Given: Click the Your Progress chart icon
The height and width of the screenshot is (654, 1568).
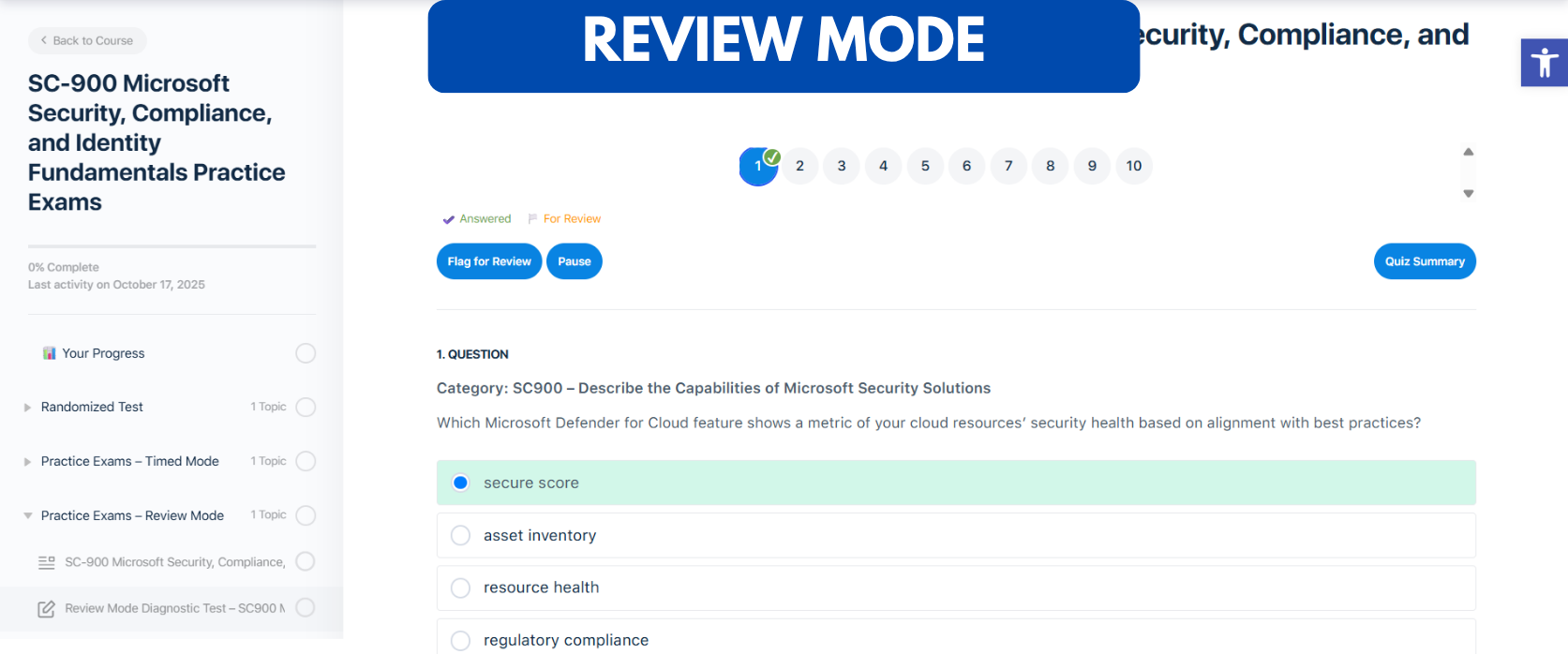Looking at the screenshot, I should coord(49,353).
